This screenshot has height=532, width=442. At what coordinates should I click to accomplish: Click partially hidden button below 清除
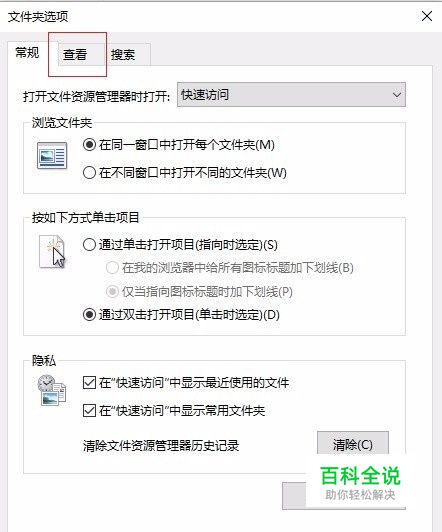[x=294, y=495]
